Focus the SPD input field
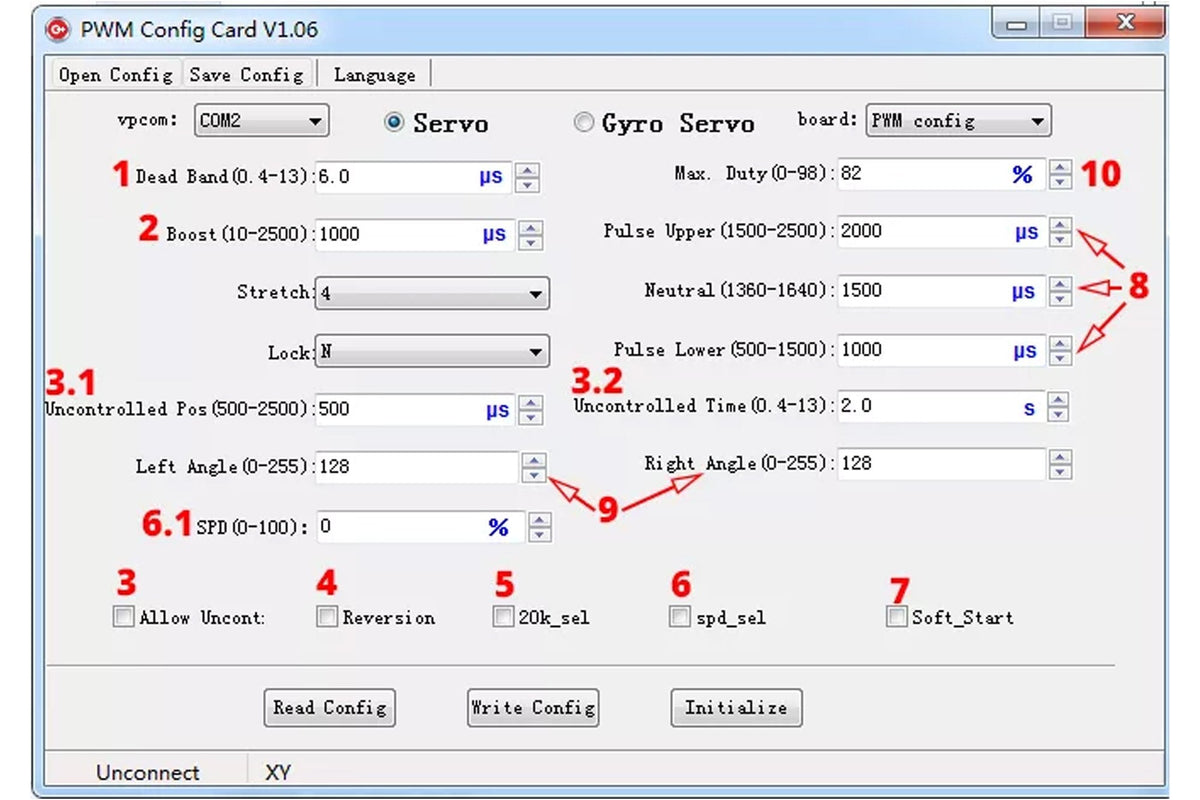 coord(420,526)
